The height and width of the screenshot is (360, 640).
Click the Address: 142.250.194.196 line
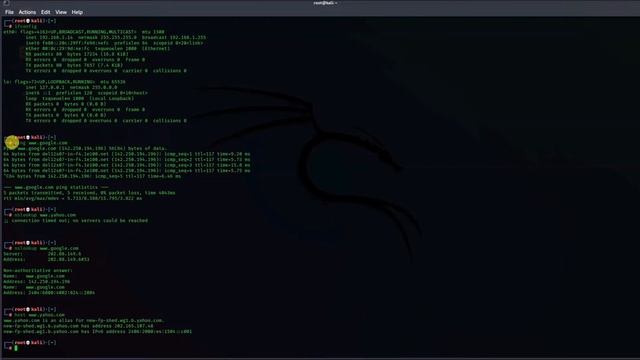[x=36, y=282]
